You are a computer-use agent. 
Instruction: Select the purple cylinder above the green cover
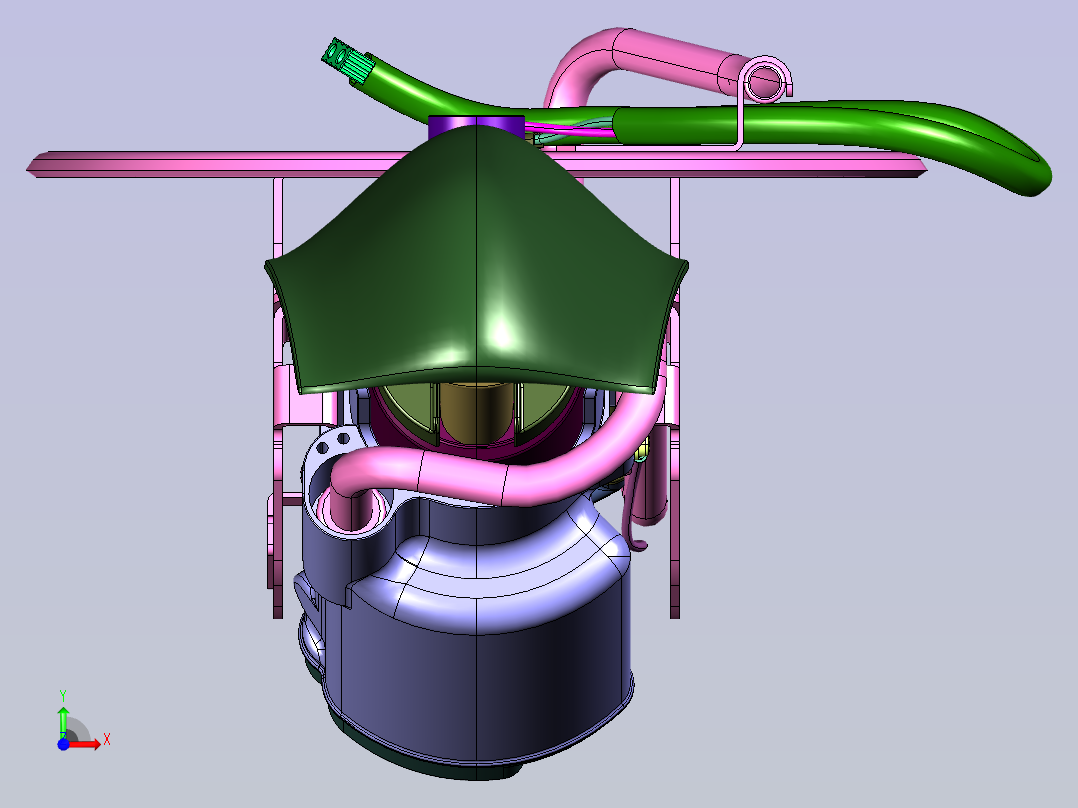click(476, 125)
